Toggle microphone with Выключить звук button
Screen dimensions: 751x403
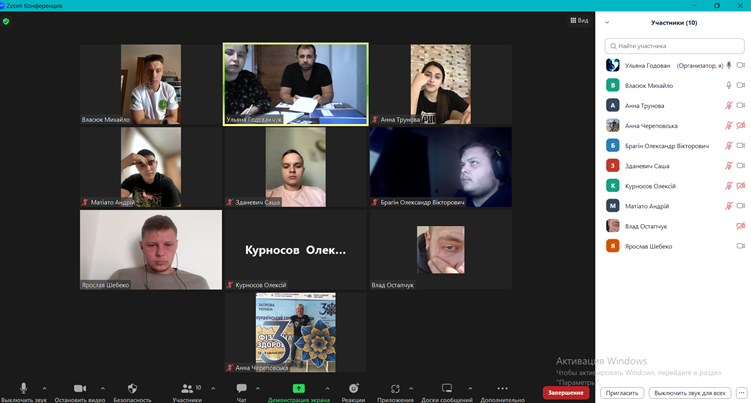tap(23, 388)
